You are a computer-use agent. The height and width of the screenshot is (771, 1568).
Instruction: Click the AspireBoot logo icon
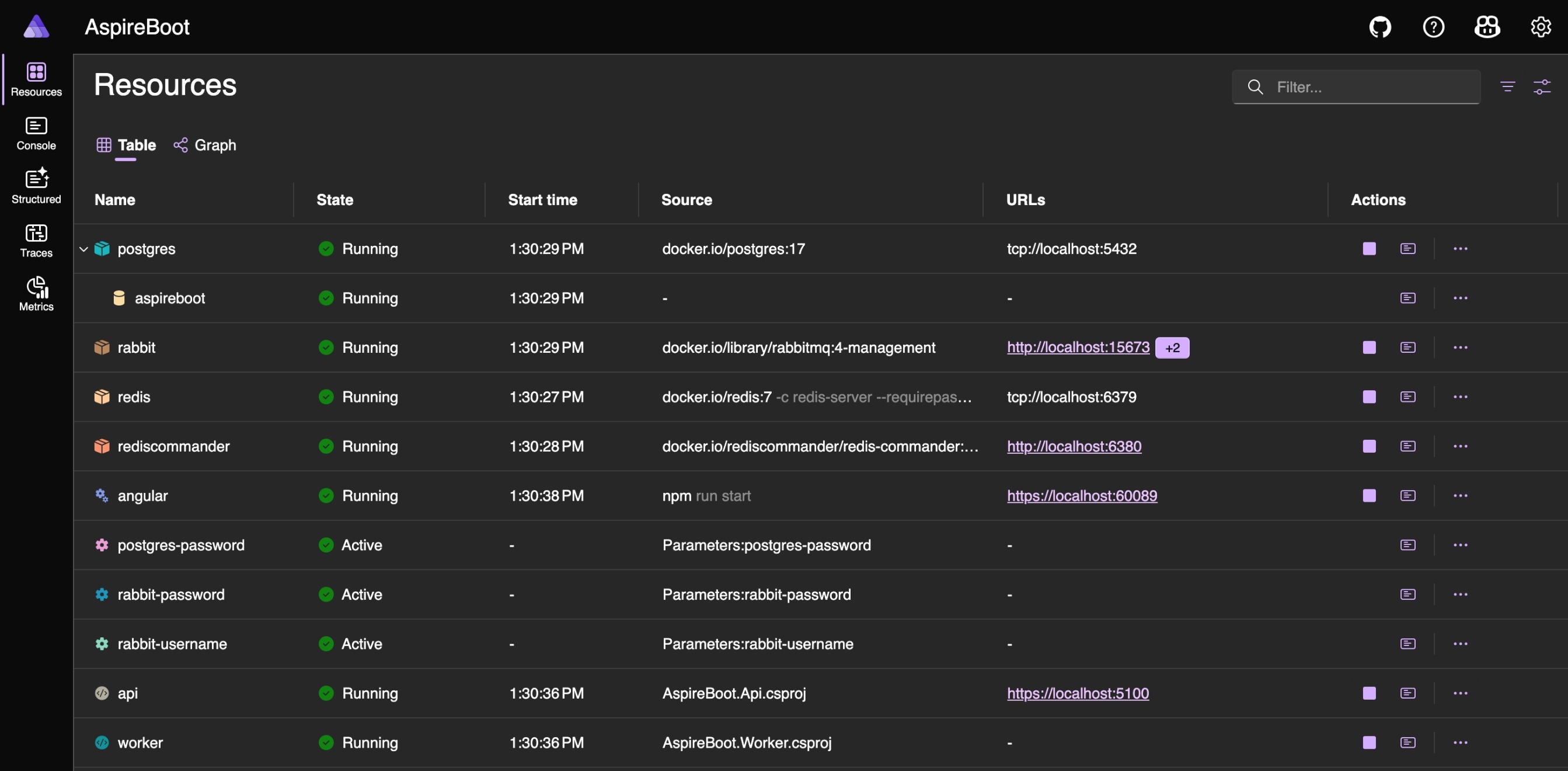(x=37, y=27)
